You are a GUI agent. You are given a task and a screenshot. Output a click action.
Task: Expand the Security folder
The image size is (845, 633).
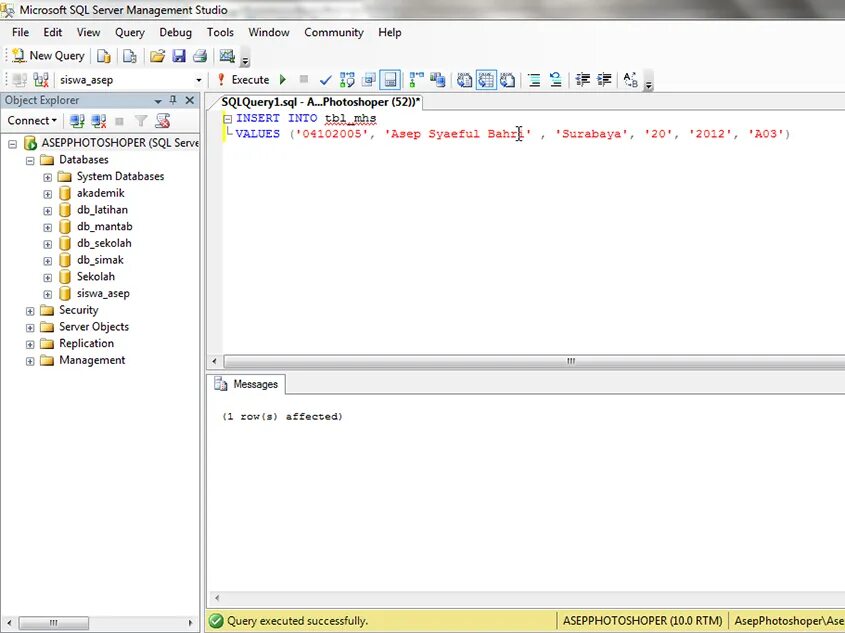(30, 311)
